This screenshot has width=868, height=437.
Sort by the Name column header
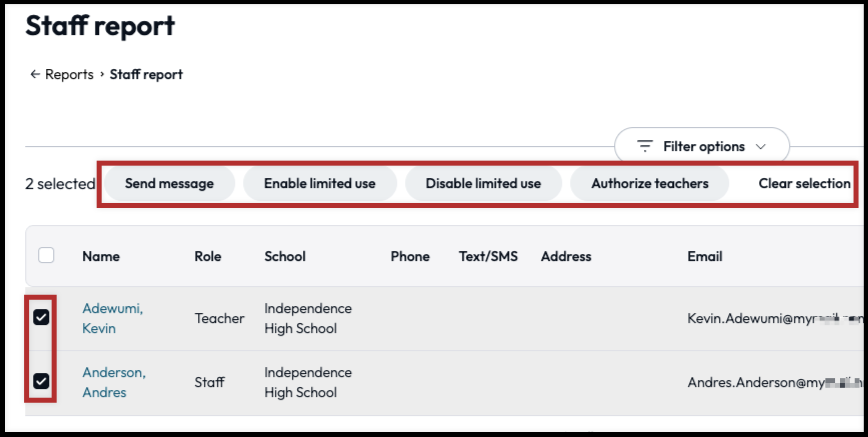(x=101, y=256)
